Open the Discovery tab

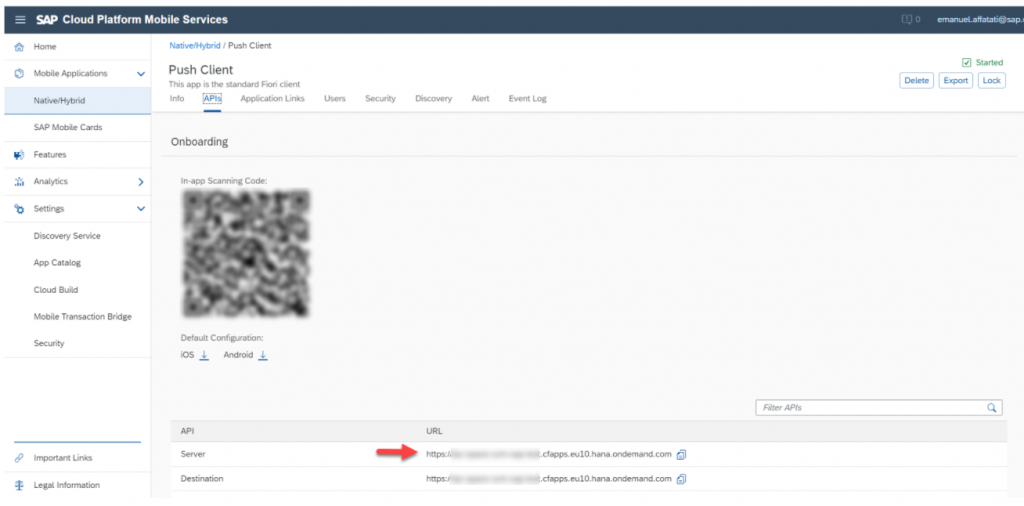[x=434, y=99]
